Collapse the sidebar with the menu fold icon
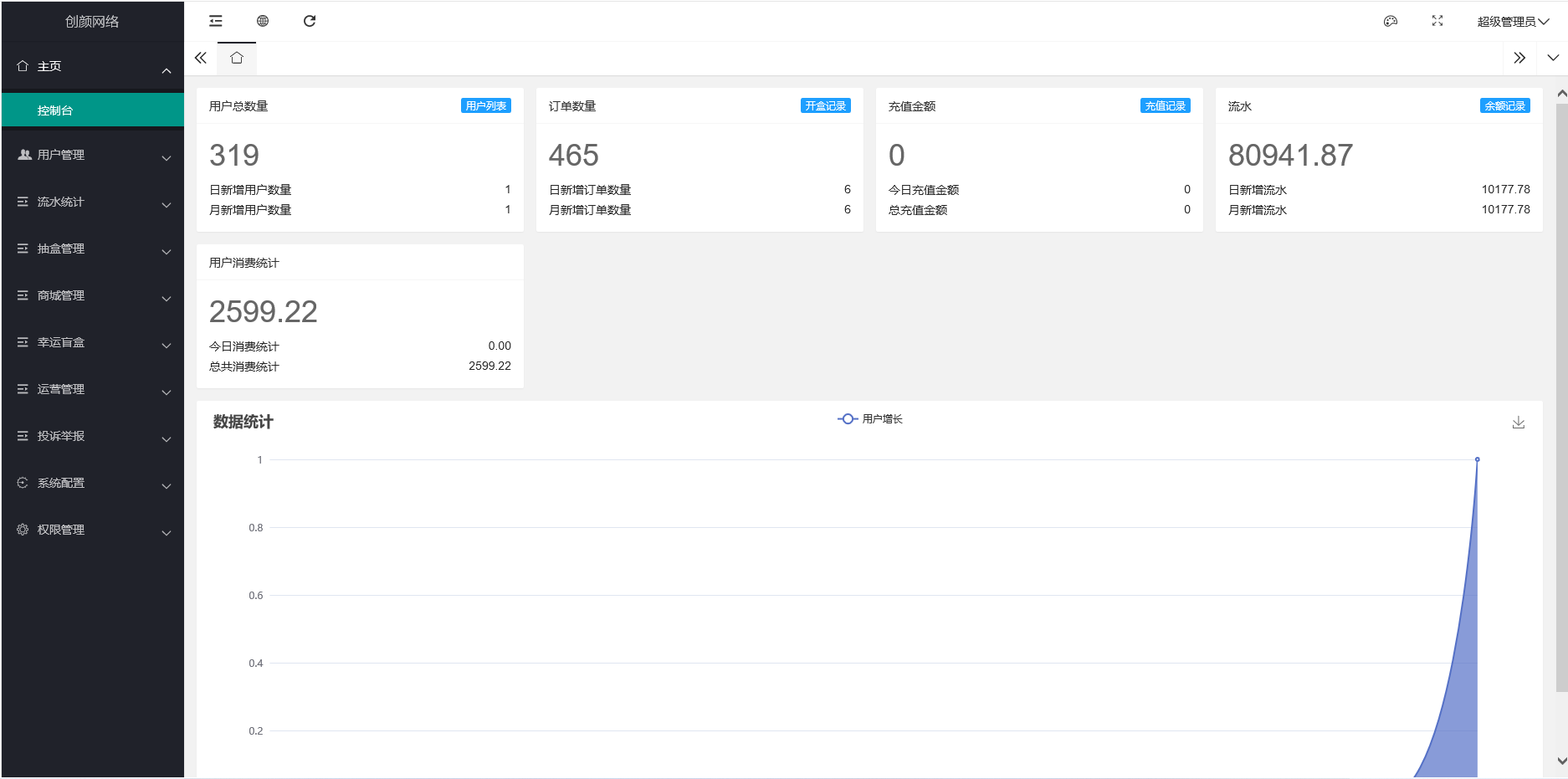The image size is (1568, 779). tap(216, 21)
